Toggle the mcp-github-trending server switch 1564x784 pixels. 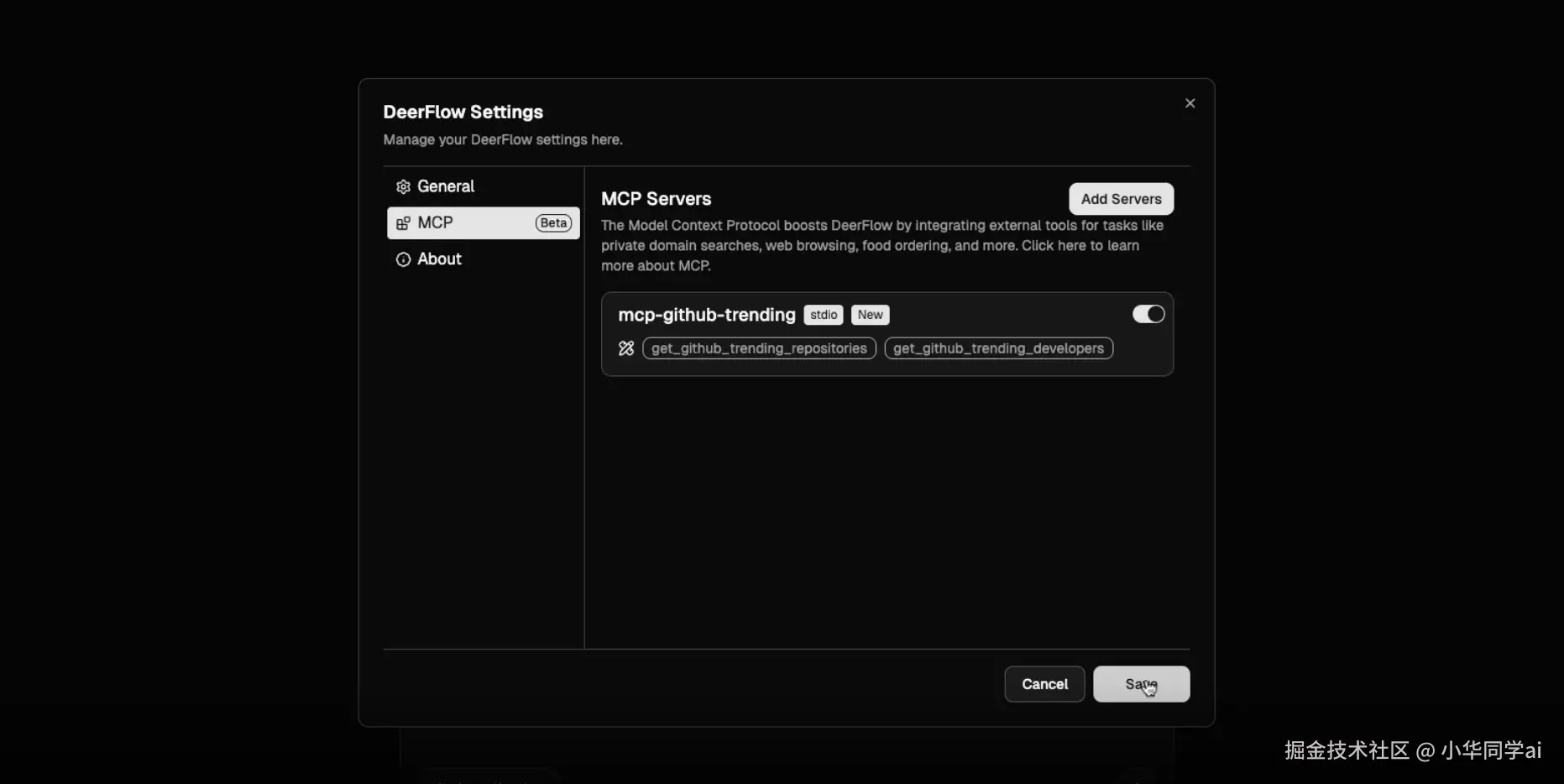pyautogui.click(x=1148, y=314)
